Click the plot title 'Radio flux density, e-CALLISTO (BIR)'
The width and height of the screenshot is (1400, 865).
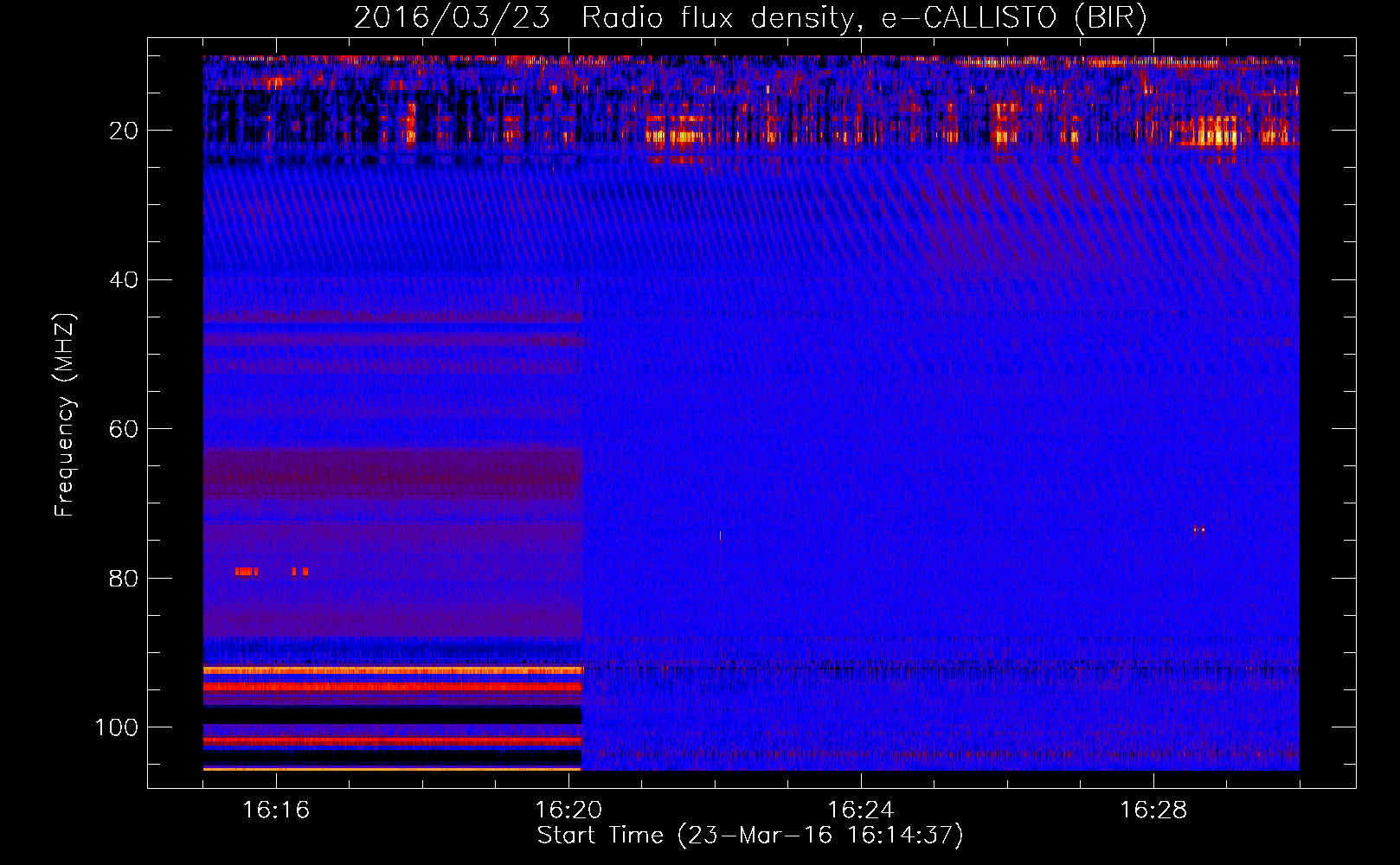tap(864, 18)
